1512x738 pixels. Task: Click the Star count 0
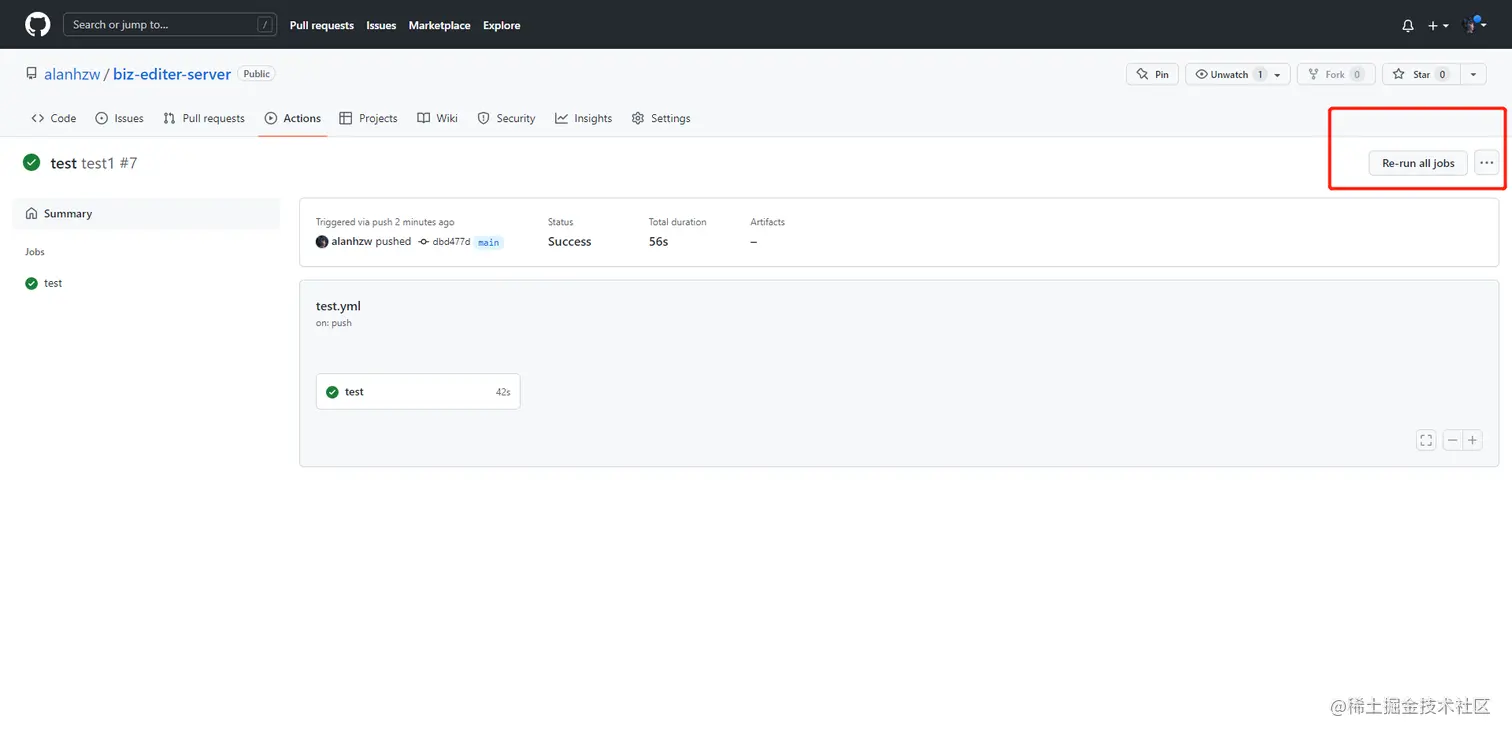(x=1443, y=75)
